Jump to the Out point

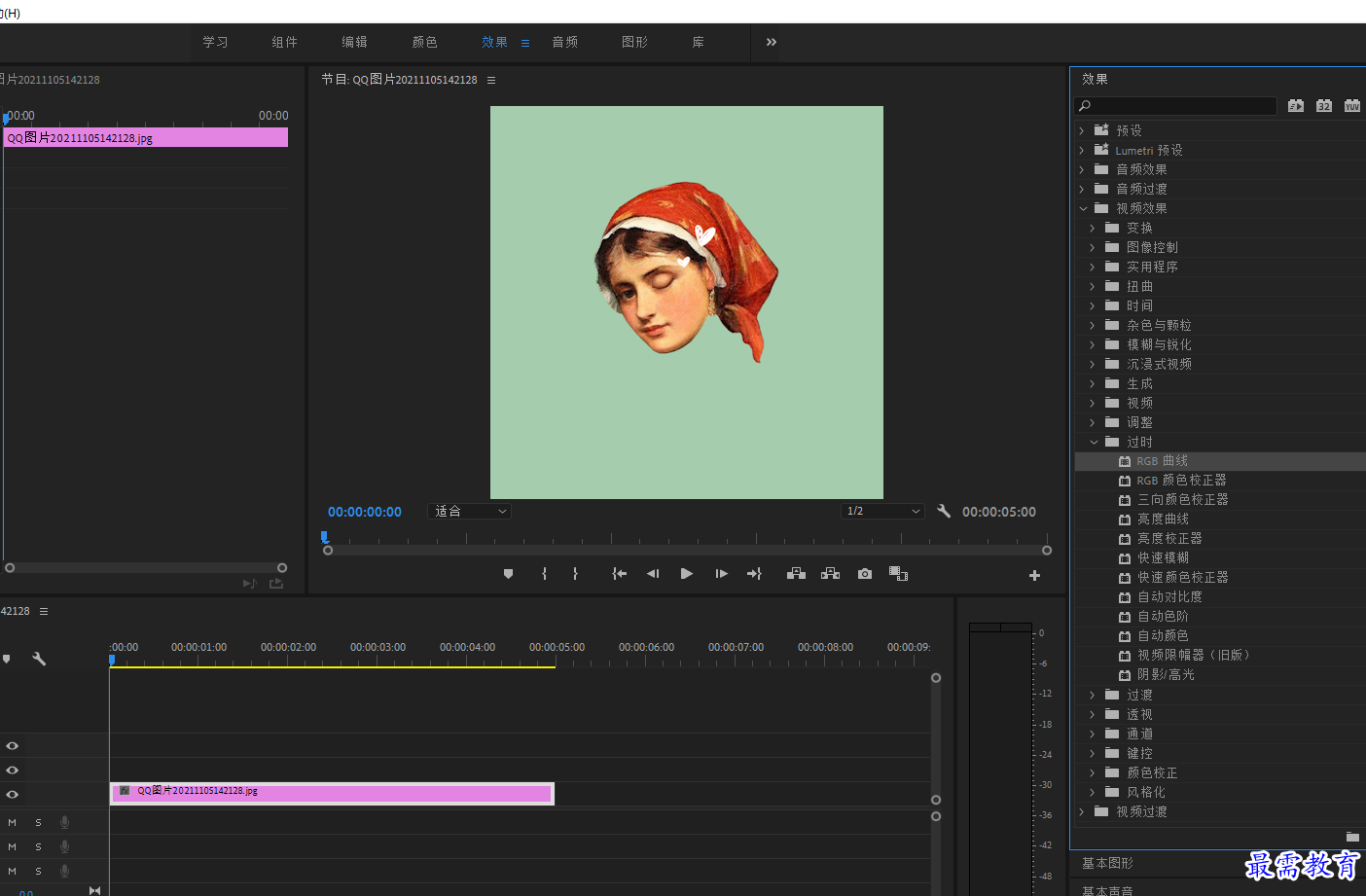(754, 574)
